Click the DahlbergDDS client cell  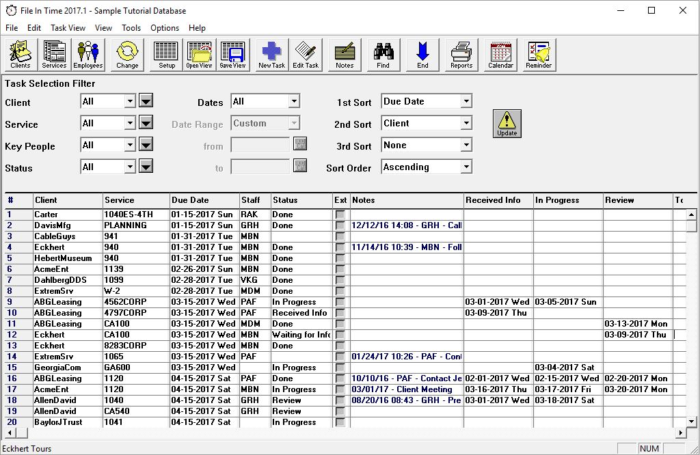tap(68, 280)
